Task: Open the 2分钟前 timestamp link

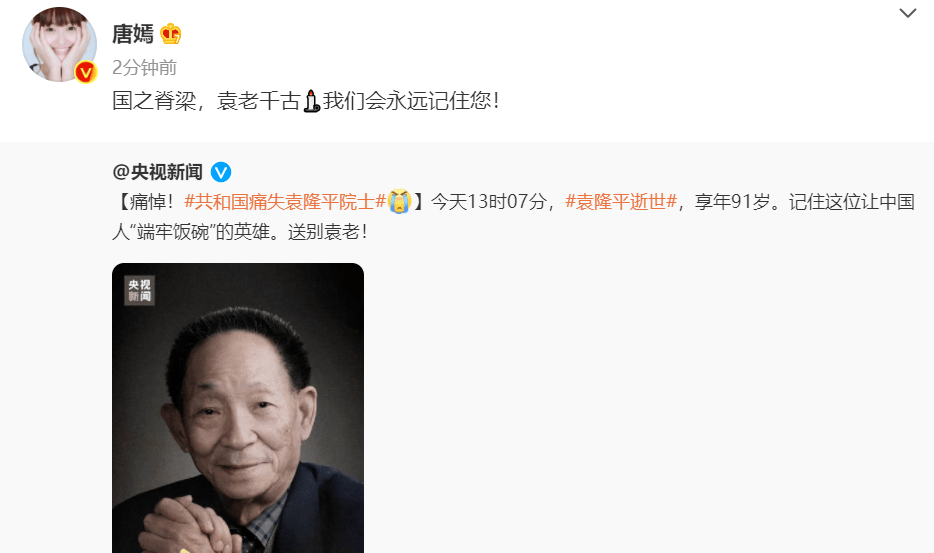Action: point(145,67)
